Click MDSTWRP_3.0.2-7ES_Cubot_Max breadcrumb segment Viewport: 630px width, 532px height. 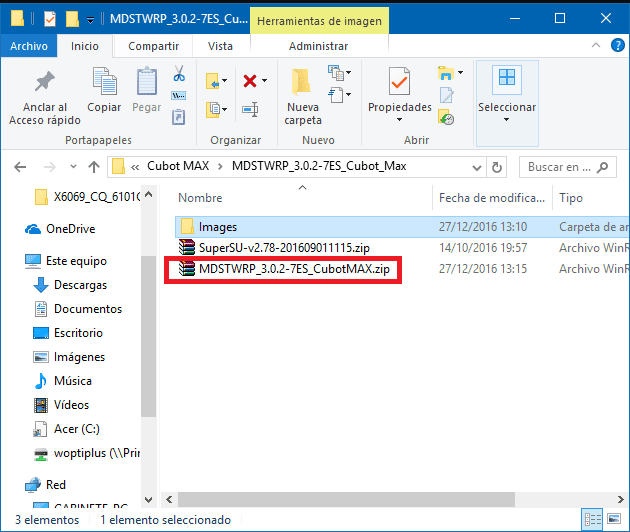pos(319,166)
